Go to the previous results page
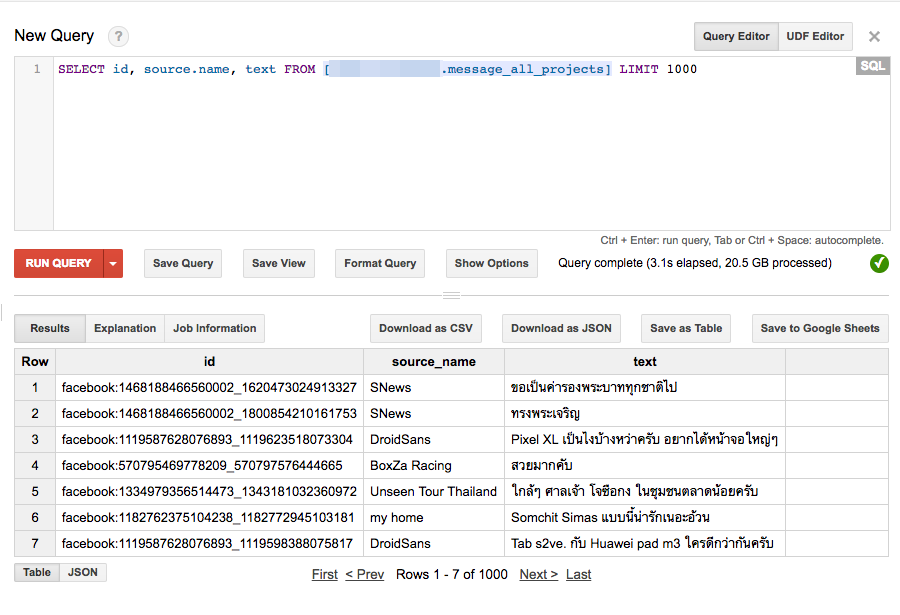 [364, 574]
